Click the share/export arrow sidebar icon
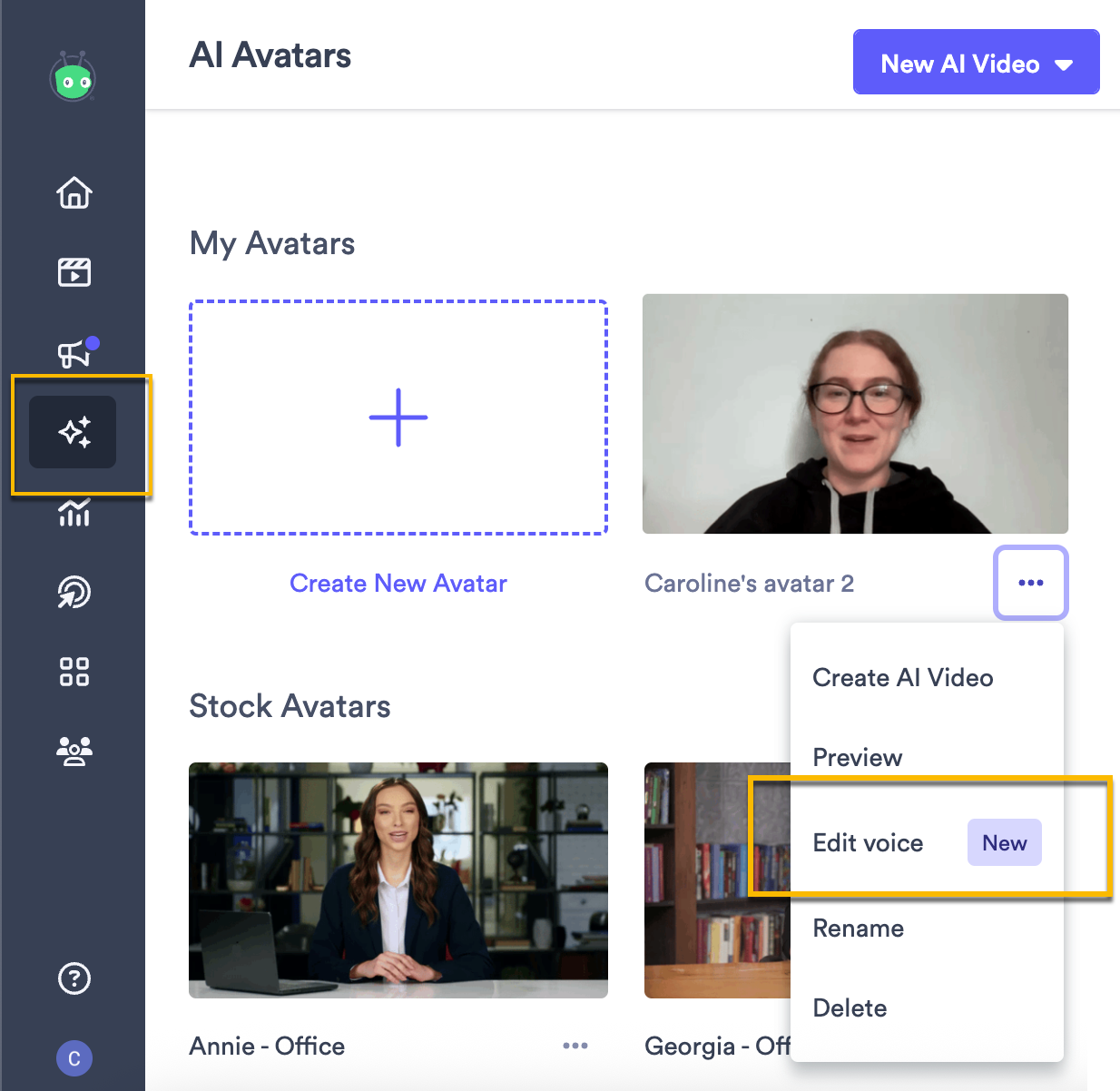Screen dimensions: 1120x1091 click(x=74, y=592)
